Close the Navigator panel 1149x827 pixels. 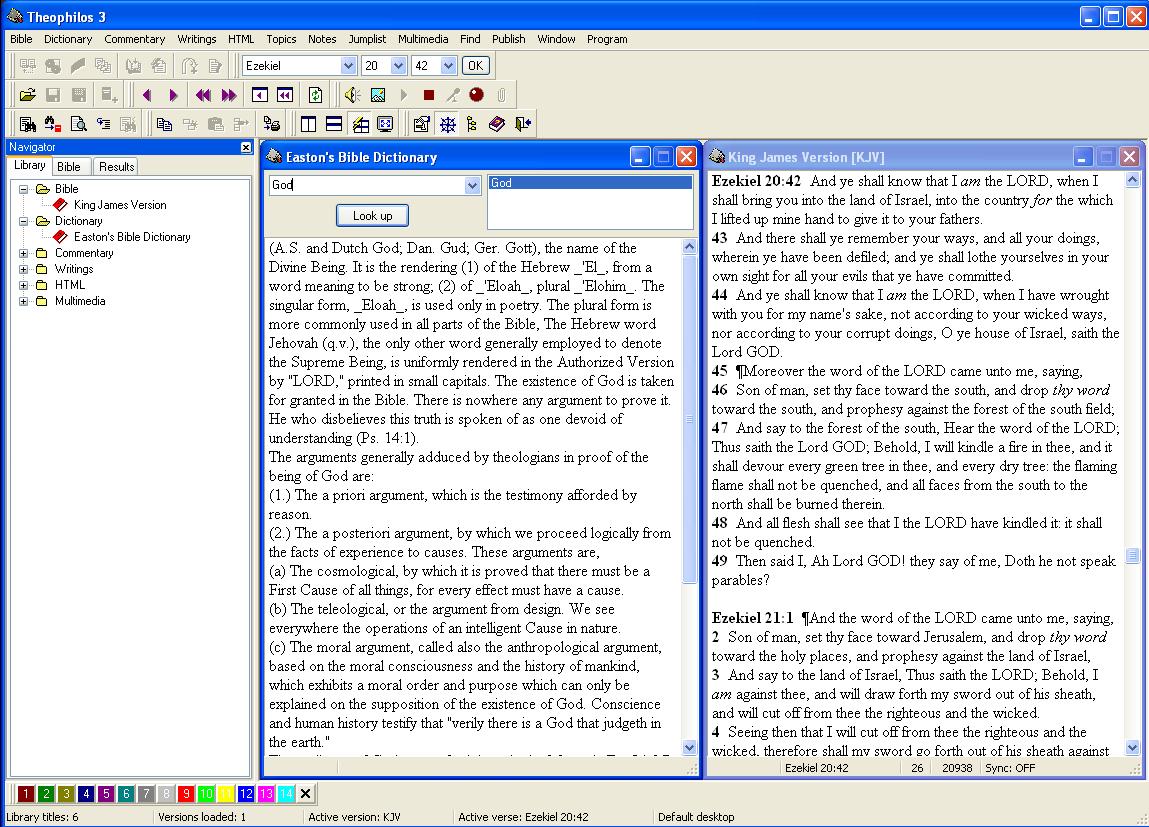[246, 147]
